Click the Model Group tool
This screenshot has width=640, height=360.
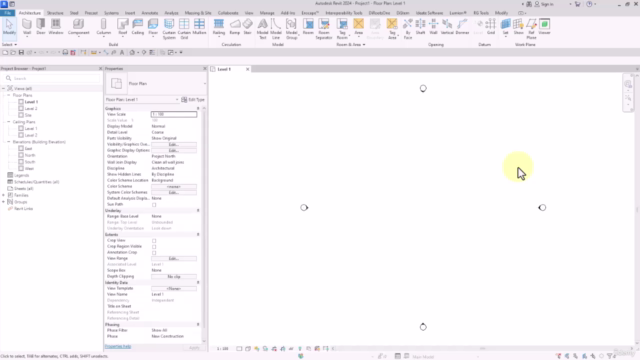(x=291, y=29)
